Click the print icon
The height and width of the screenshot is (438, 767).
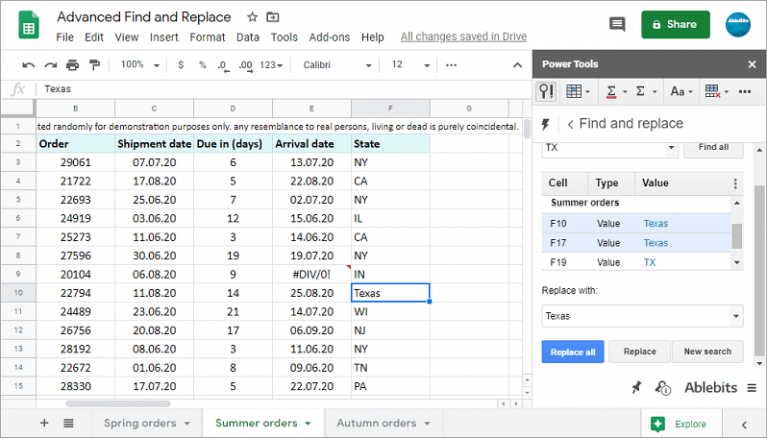coord(72,65)
